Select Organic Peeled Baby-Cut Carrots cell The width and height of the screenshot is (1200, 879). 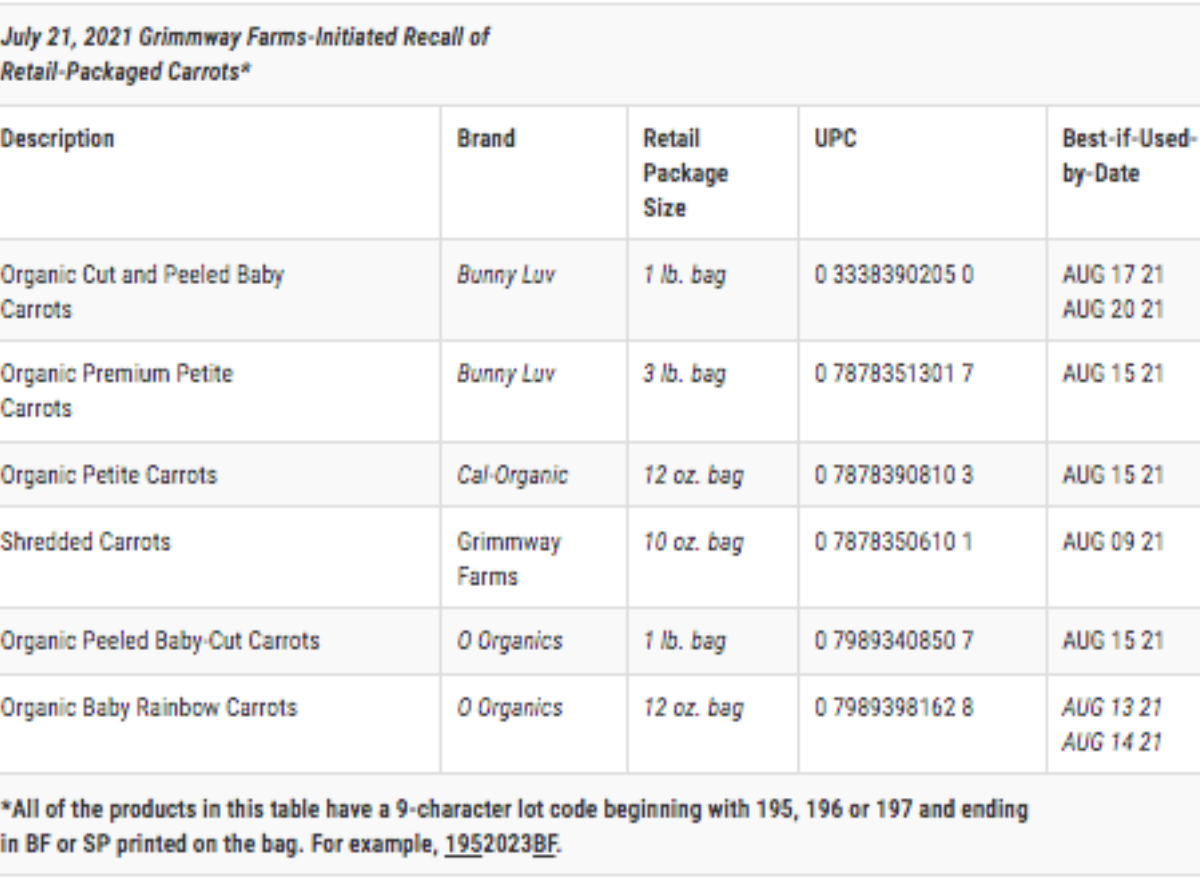point(160,641)
